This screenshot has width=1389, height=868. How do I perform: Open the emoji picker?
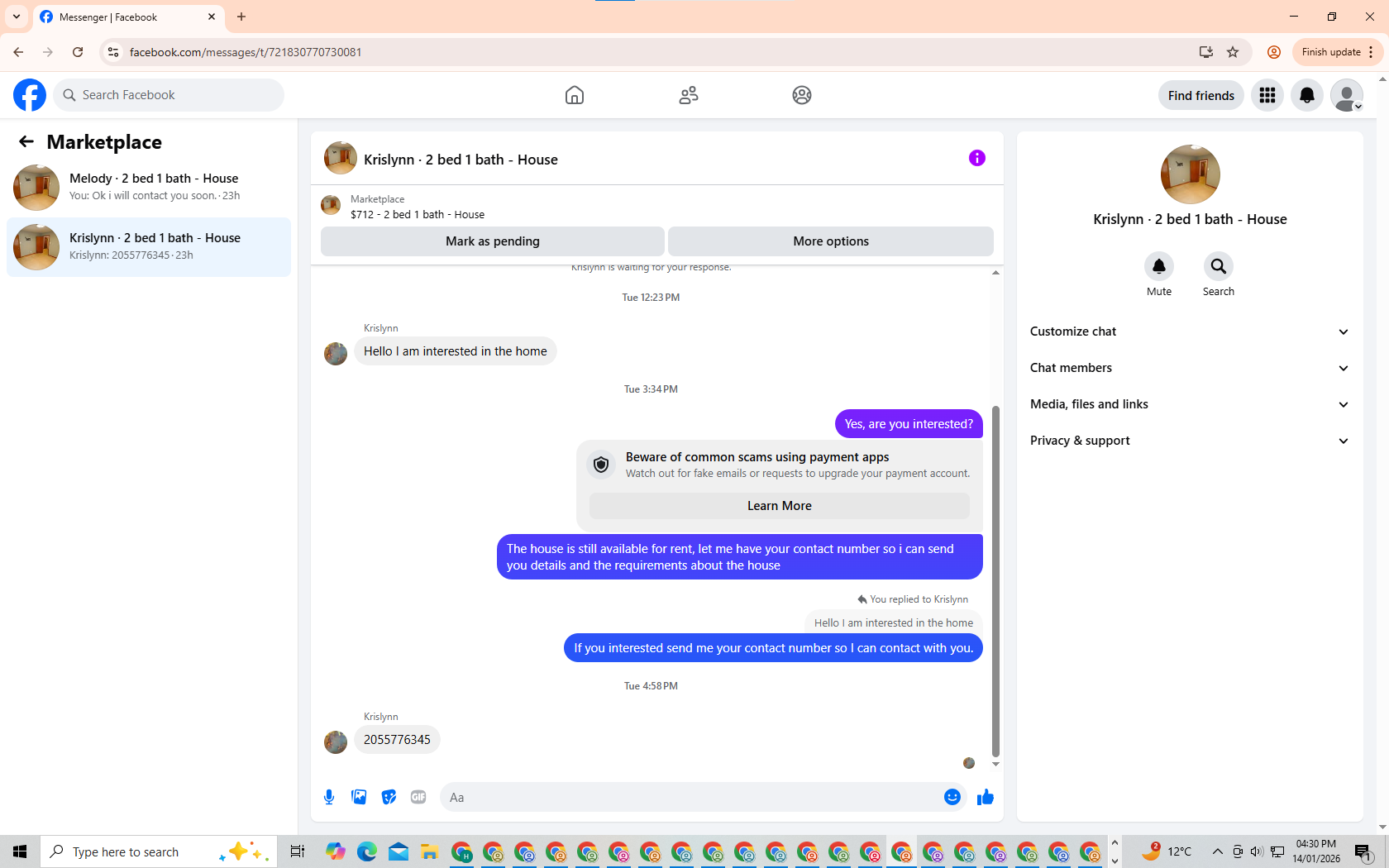coord(952,797)
